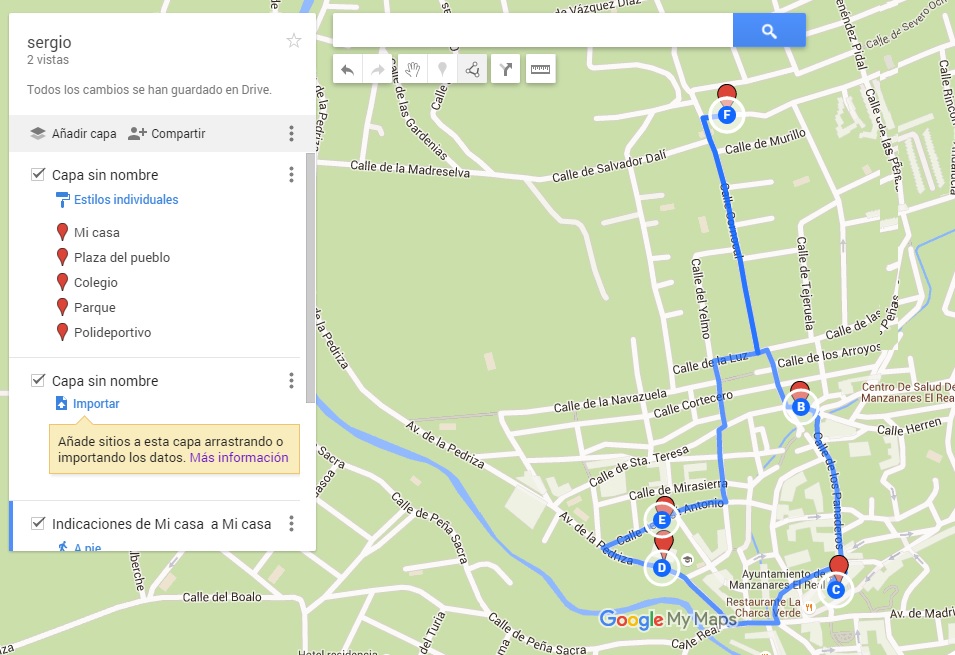Open the first layer's three-dot menu
Viewport: 955px width, 655px height.
click(291, 174)
